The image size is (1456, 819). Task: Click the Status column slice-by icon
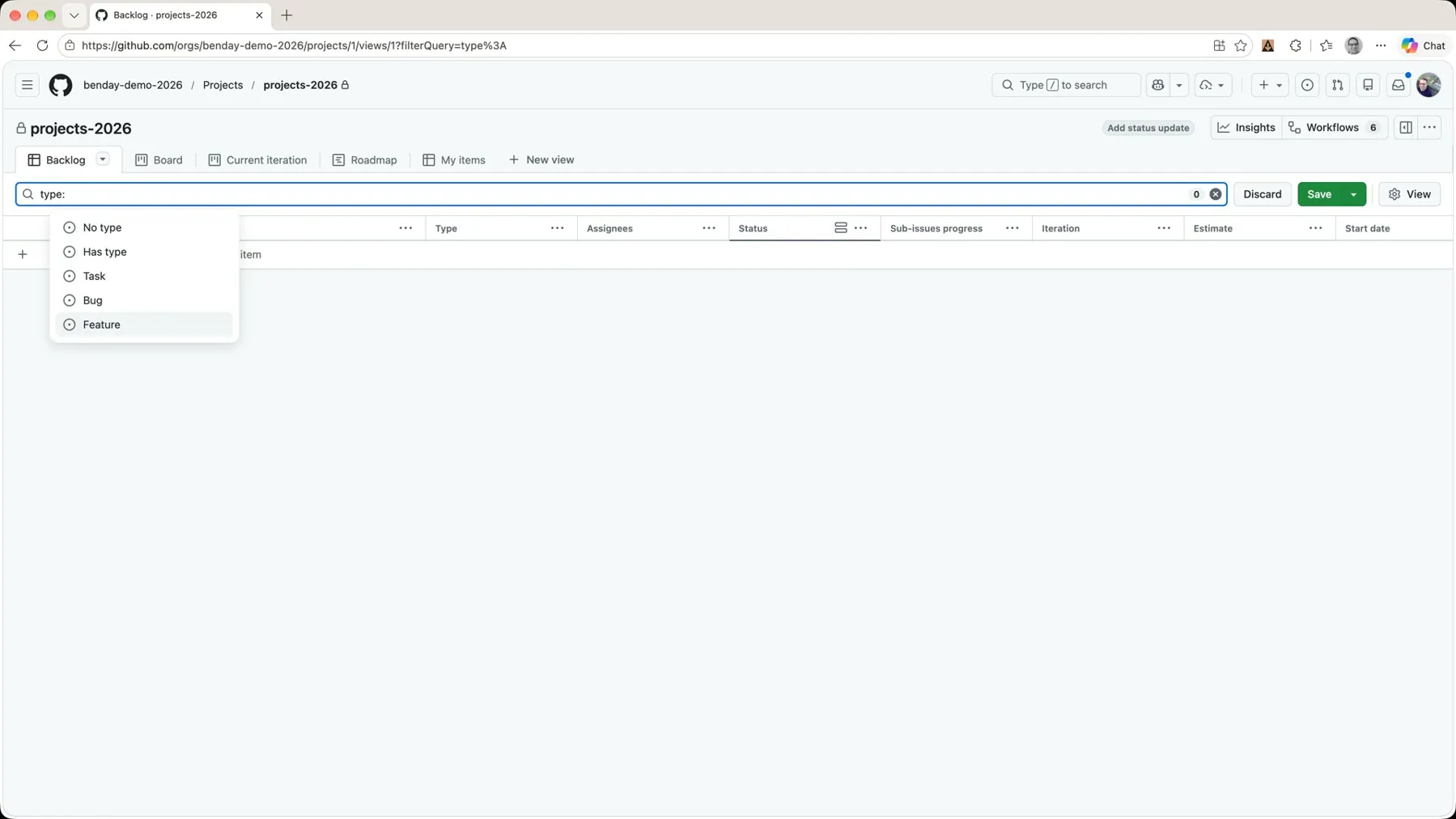[841, 228]
